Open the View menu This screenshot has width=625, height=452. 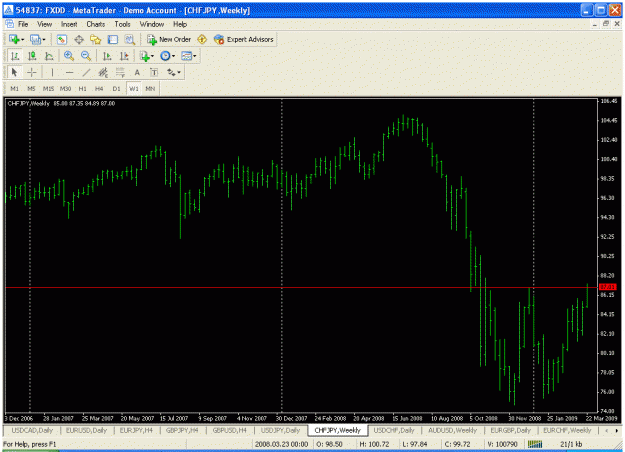coord(45,24)
